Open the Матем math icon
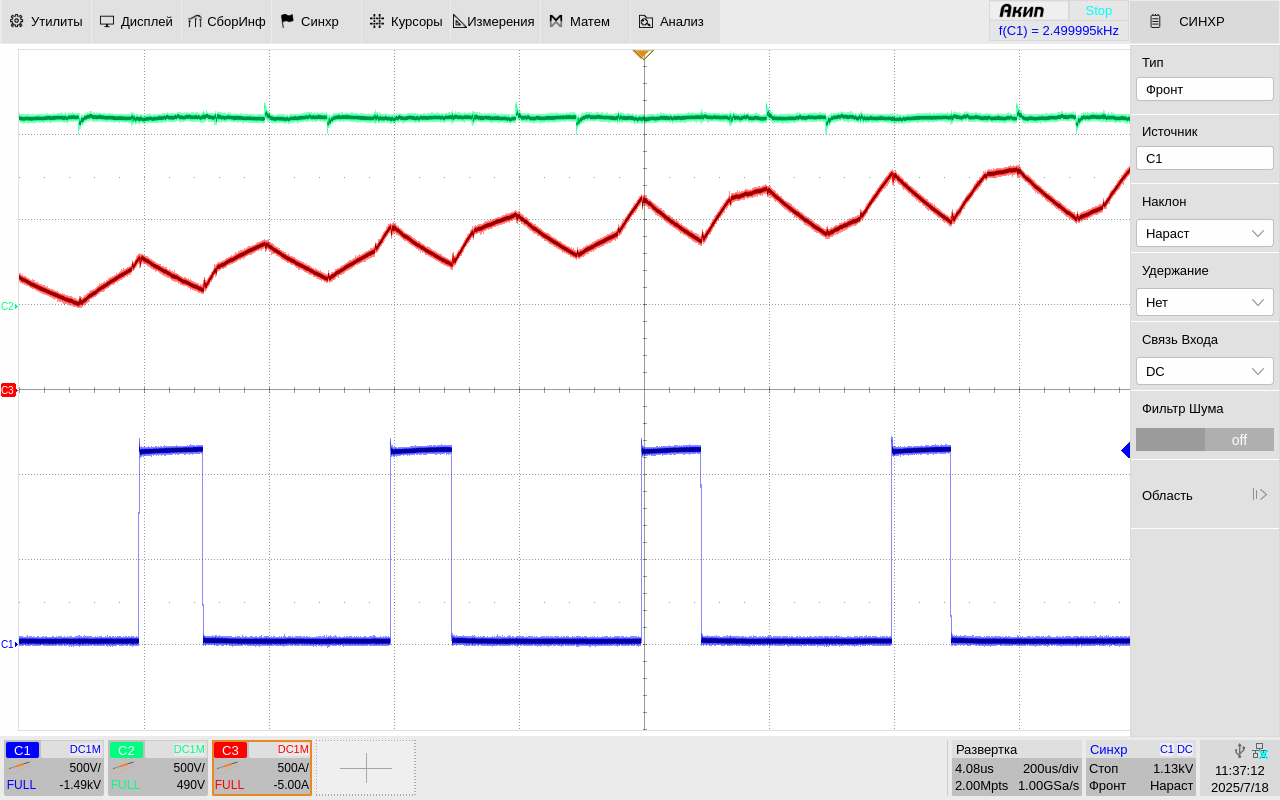The image size is (1280, 800). tap(556, 21)
